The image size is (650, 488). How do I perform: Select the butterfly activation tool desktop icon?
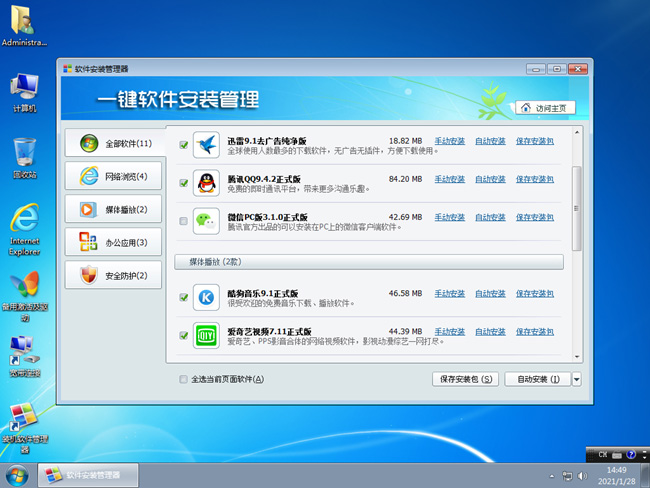click(x=25, y=296)
